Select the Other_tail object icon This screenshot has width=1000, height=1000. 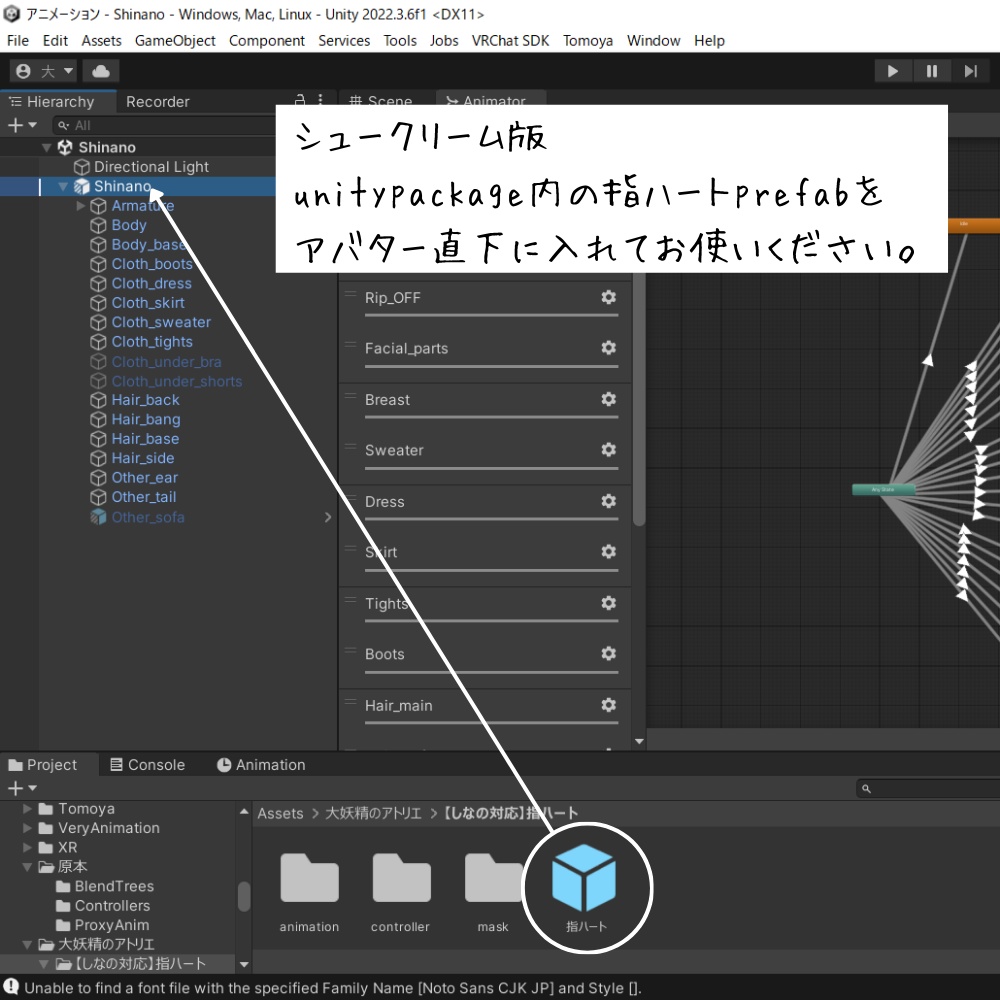tap(98, 497)
